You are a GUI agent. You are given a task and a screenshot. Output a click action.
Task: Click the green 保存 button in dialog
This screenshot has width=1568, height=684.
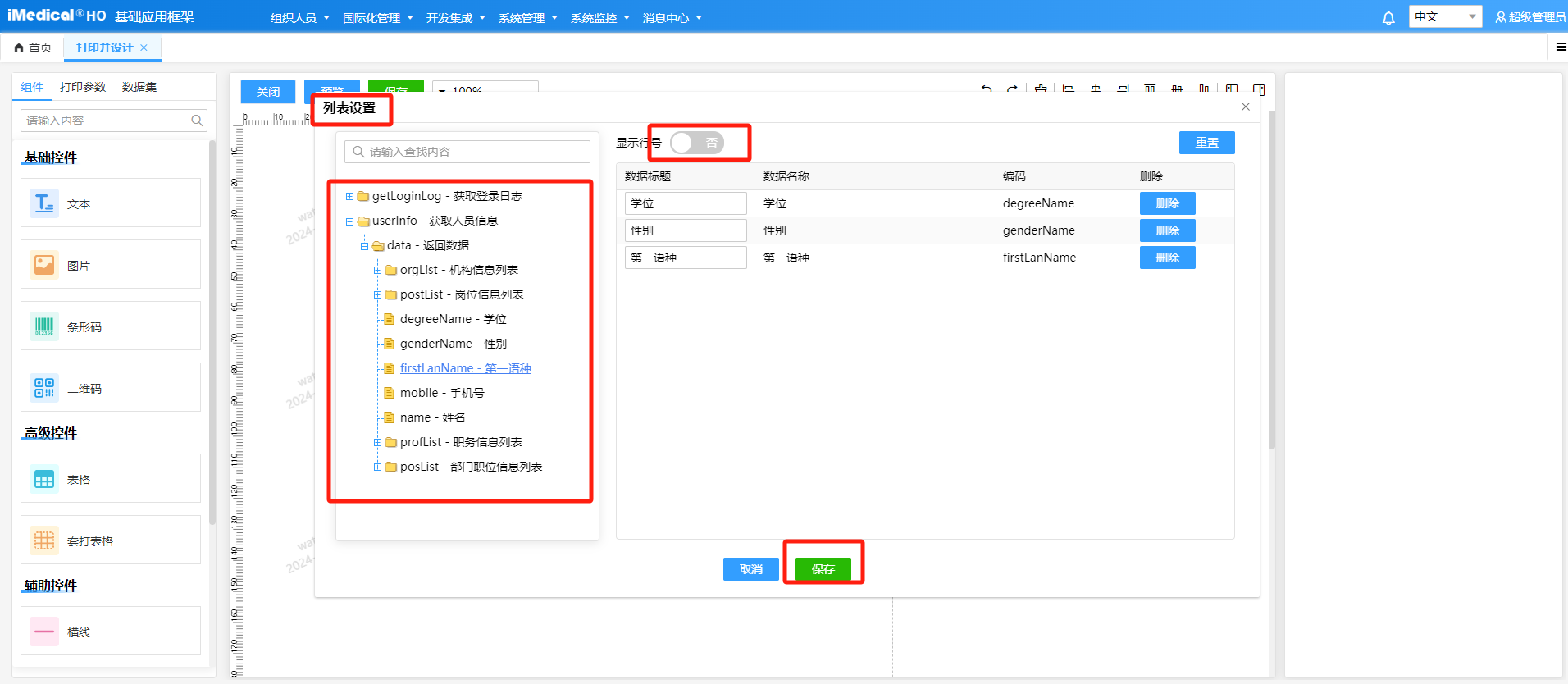[823, 569]
